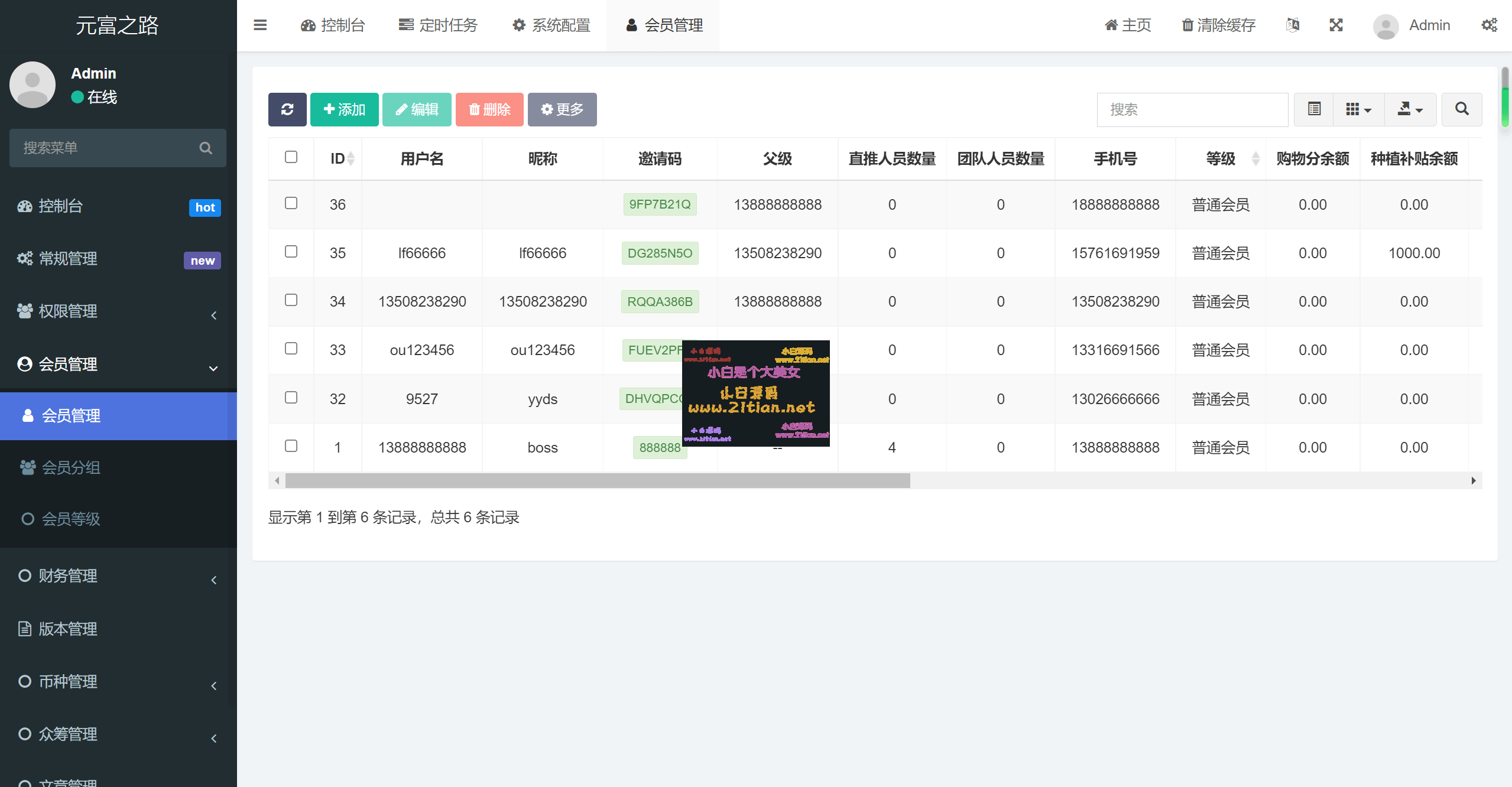Click the magnifier search button beside export
Viewport: 1512px width, 787px height.
coord(1462,109)
